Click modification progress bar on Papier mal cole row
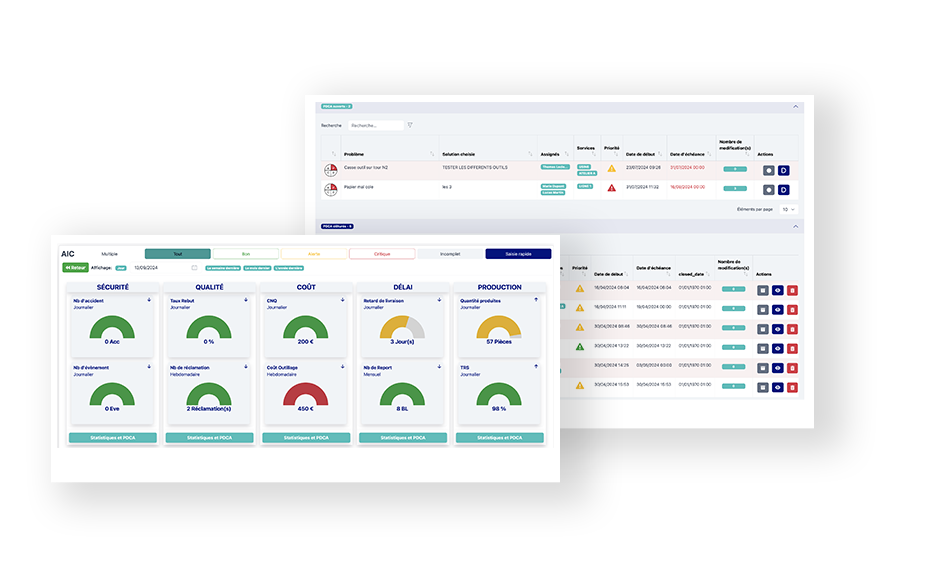 (735, 188)
